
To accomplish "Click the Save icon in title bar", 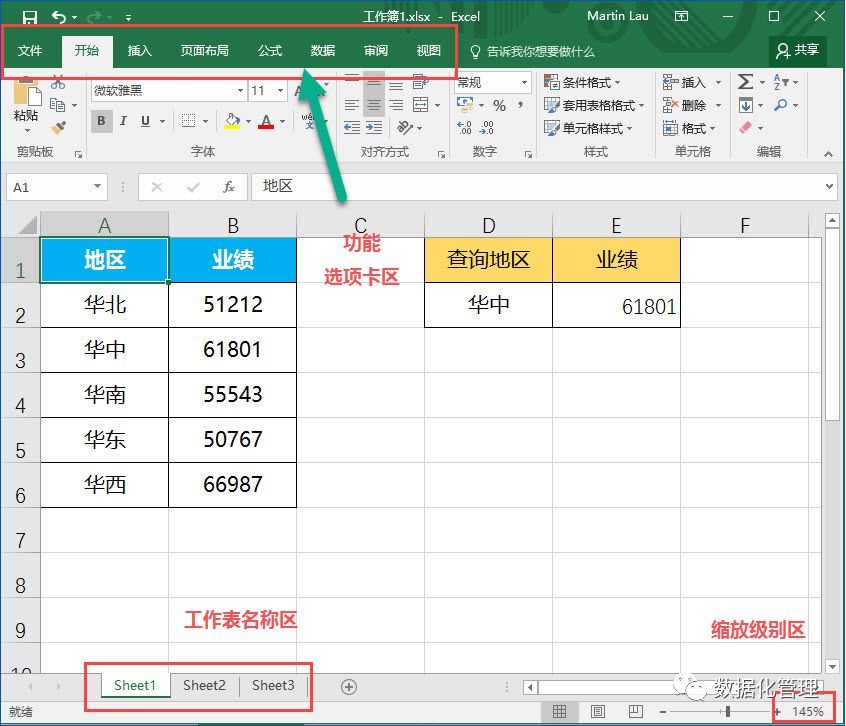I will coord(29,17).
